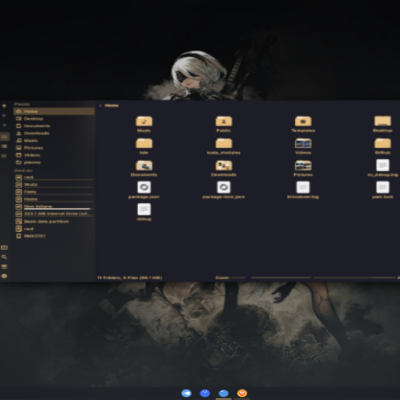Open the Music folder in the file view

pyautogui.click(x=144, y=124)
